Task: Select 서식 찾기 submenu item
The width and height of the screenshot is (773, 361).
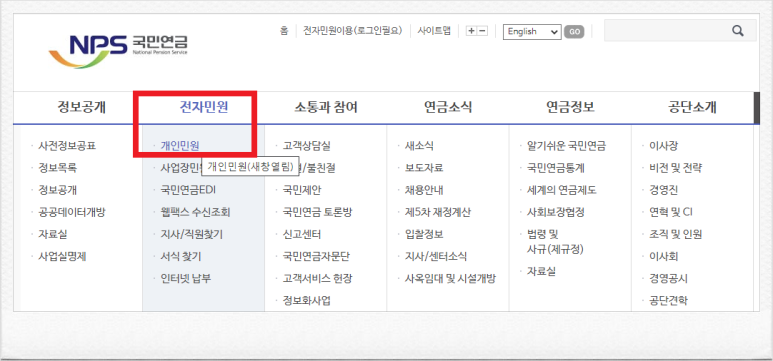Action: click(x=180, y=256)
